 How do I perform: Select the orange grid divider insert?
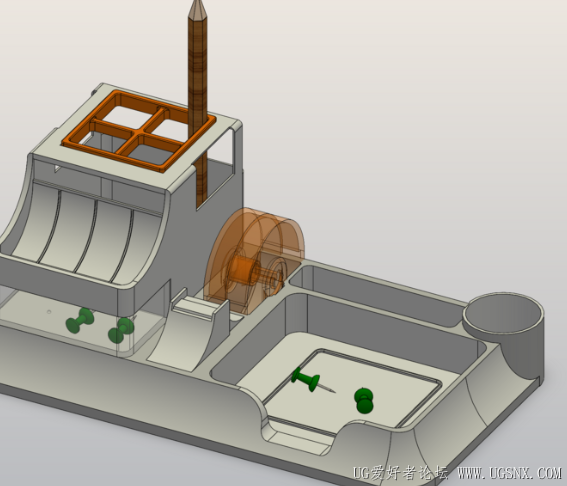tap(139, 131)
